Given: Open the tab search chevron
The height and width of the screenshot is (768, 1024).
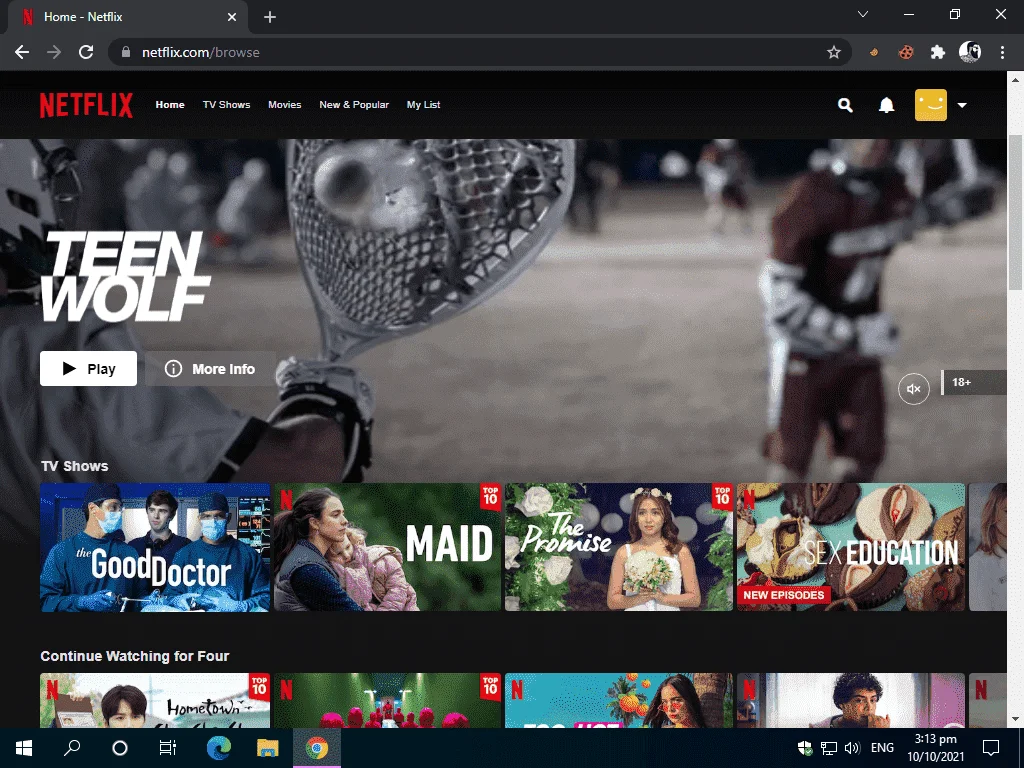Looking at the screenshot, I should tap(863, 14).
